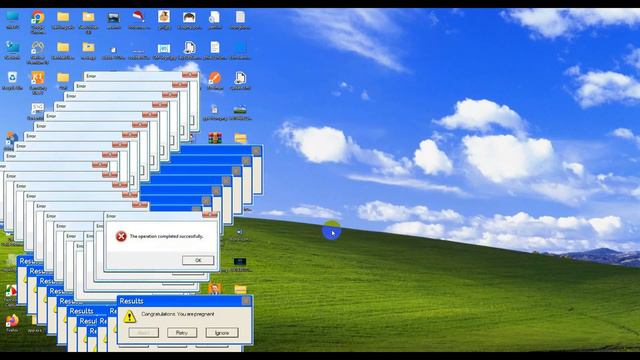The image size is (640, 360).
Task: Select the cartoon character image icon
Action: (x=164, y=17)
